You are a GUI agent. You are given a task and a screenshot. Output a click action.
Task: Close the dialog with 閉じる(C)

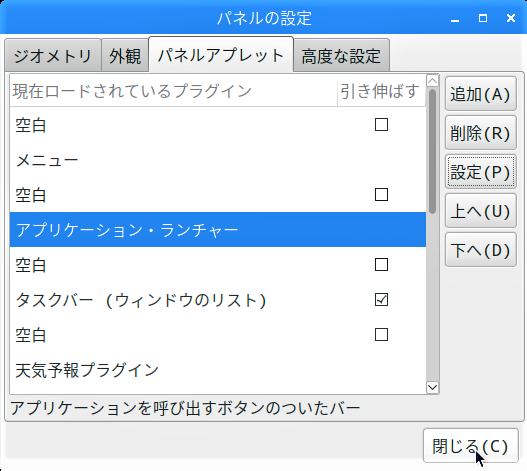click(x=471, y=446)
